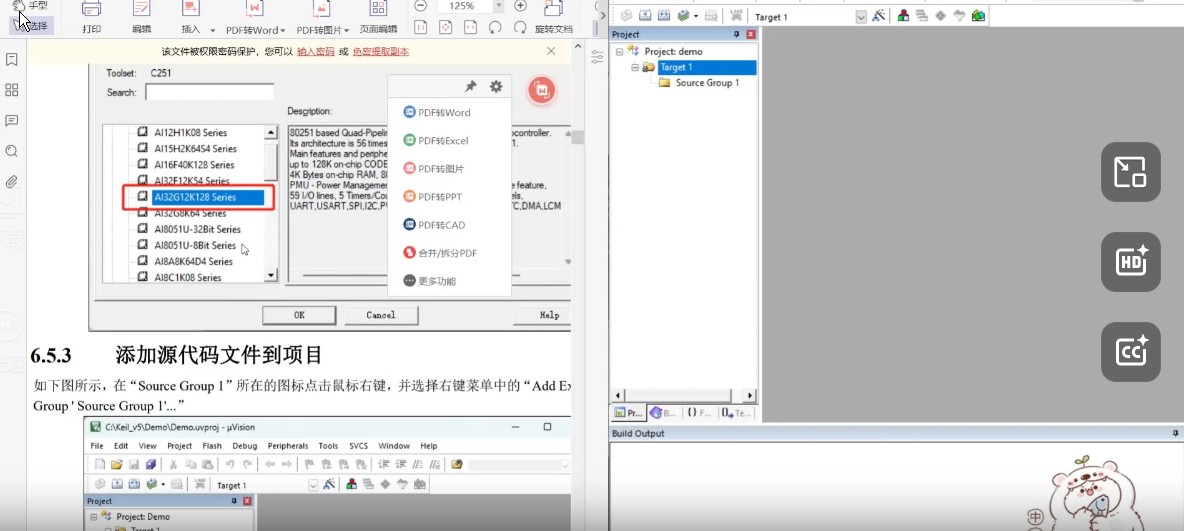Click the gear icon on conversion popup

(x=496, y=87)
